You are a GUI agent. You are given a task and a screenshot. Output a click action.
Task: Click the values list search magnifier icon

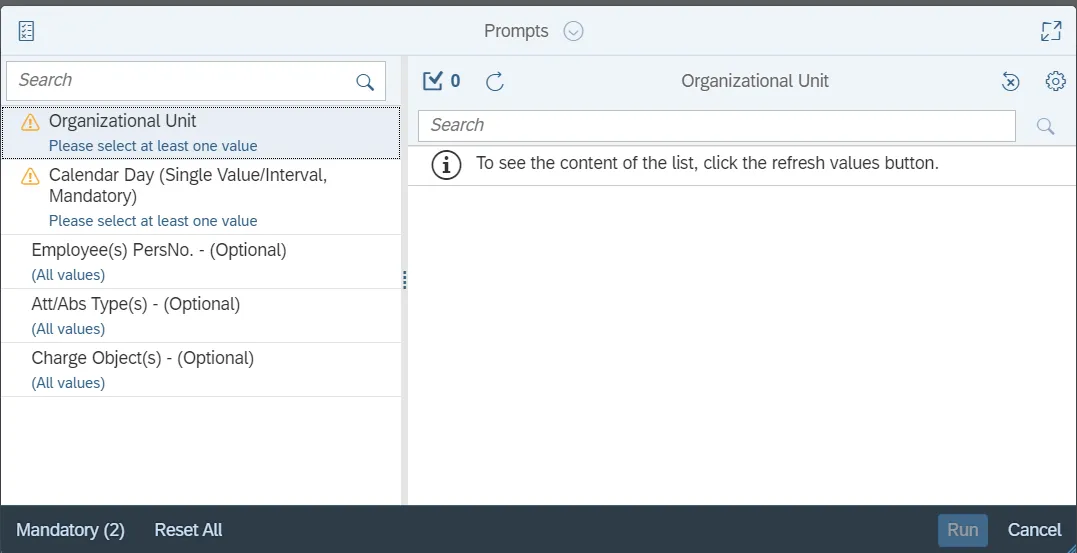pyautogui.click(x=1045, y=126)
